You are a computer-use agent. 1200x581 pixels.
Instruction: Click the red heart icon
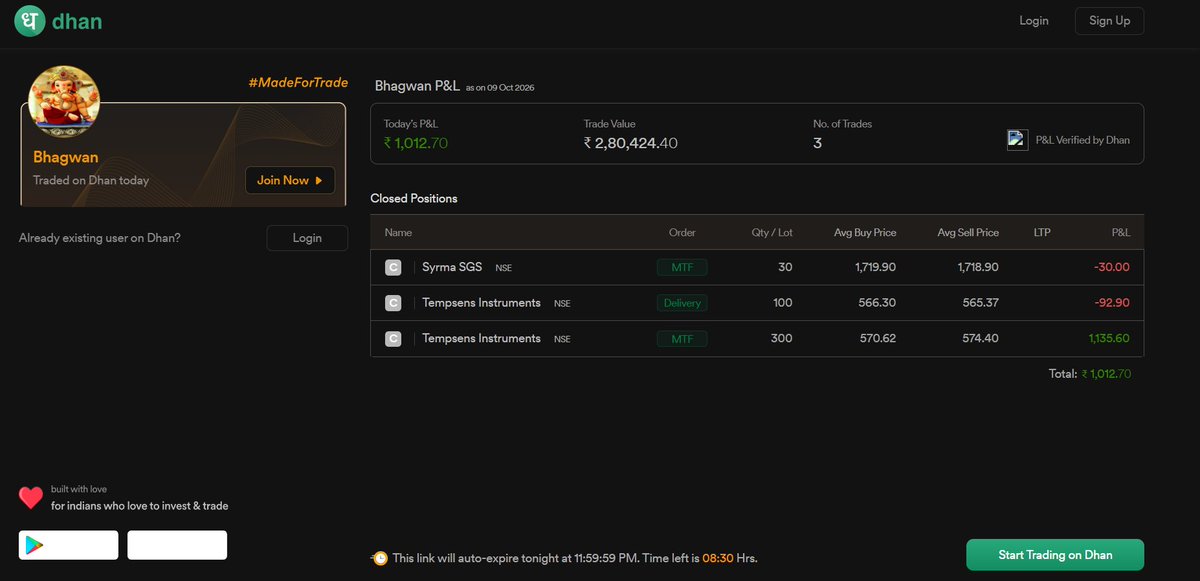[x=31, y=498]
